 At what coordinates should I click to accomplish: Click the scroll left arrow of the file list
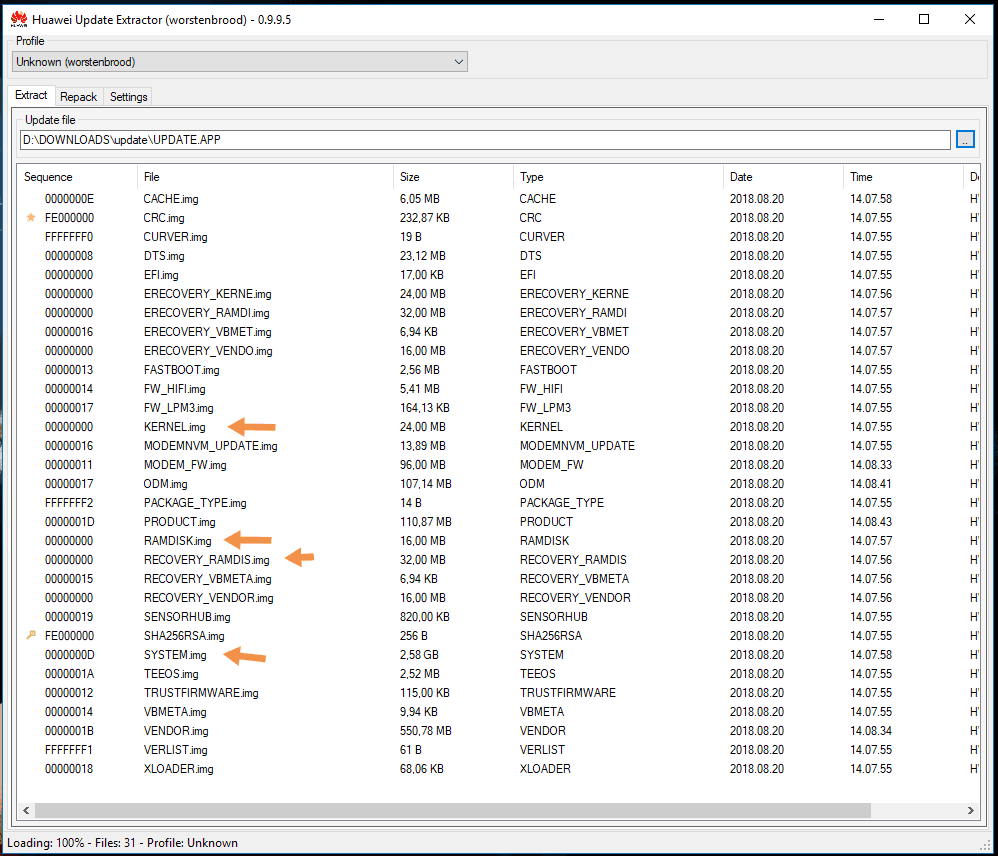[x=26, y=810]
